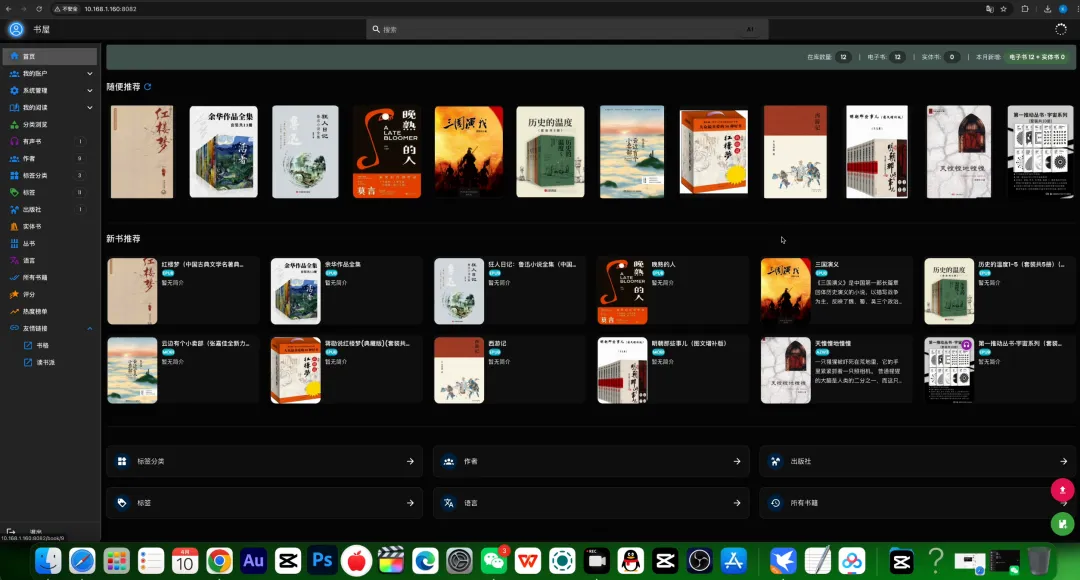Open 丛书 series item in sidebar
Viewport: 1080px width, 580px height.
(x=50, y=243)
